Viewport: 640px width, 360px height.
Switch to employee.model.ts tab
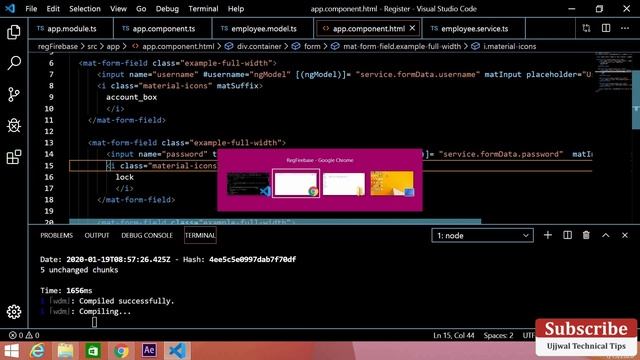[x=263, y=29]
